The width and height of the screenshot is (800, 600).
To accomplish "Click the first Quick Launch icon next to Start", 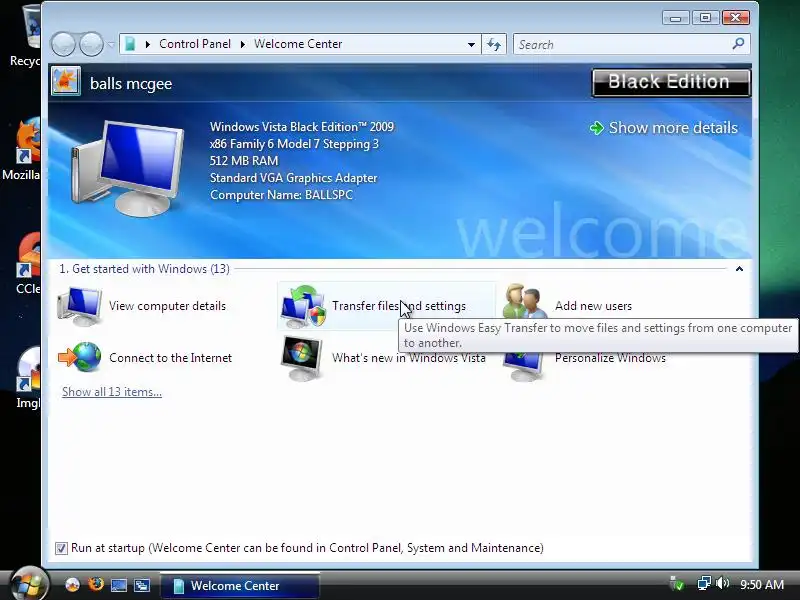I will click(x=72, y=585).
